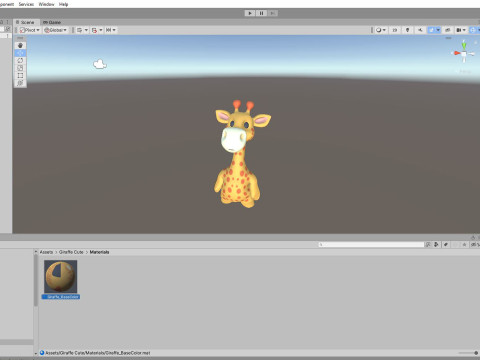Open the snap increment dropdown
480x360 pixels.
click(x=111, y=30)
